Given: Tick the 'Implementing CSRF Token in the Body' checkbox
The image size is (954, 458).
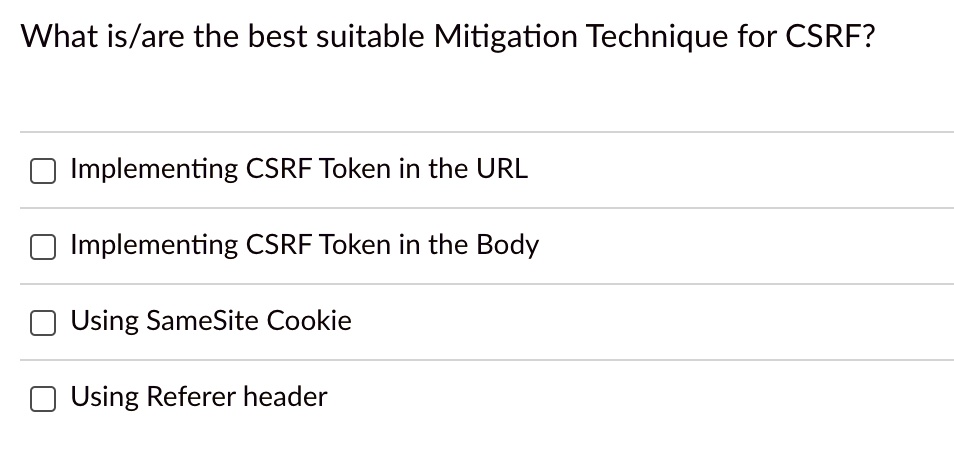Looking at the screenshot, I should click(43, 247).
